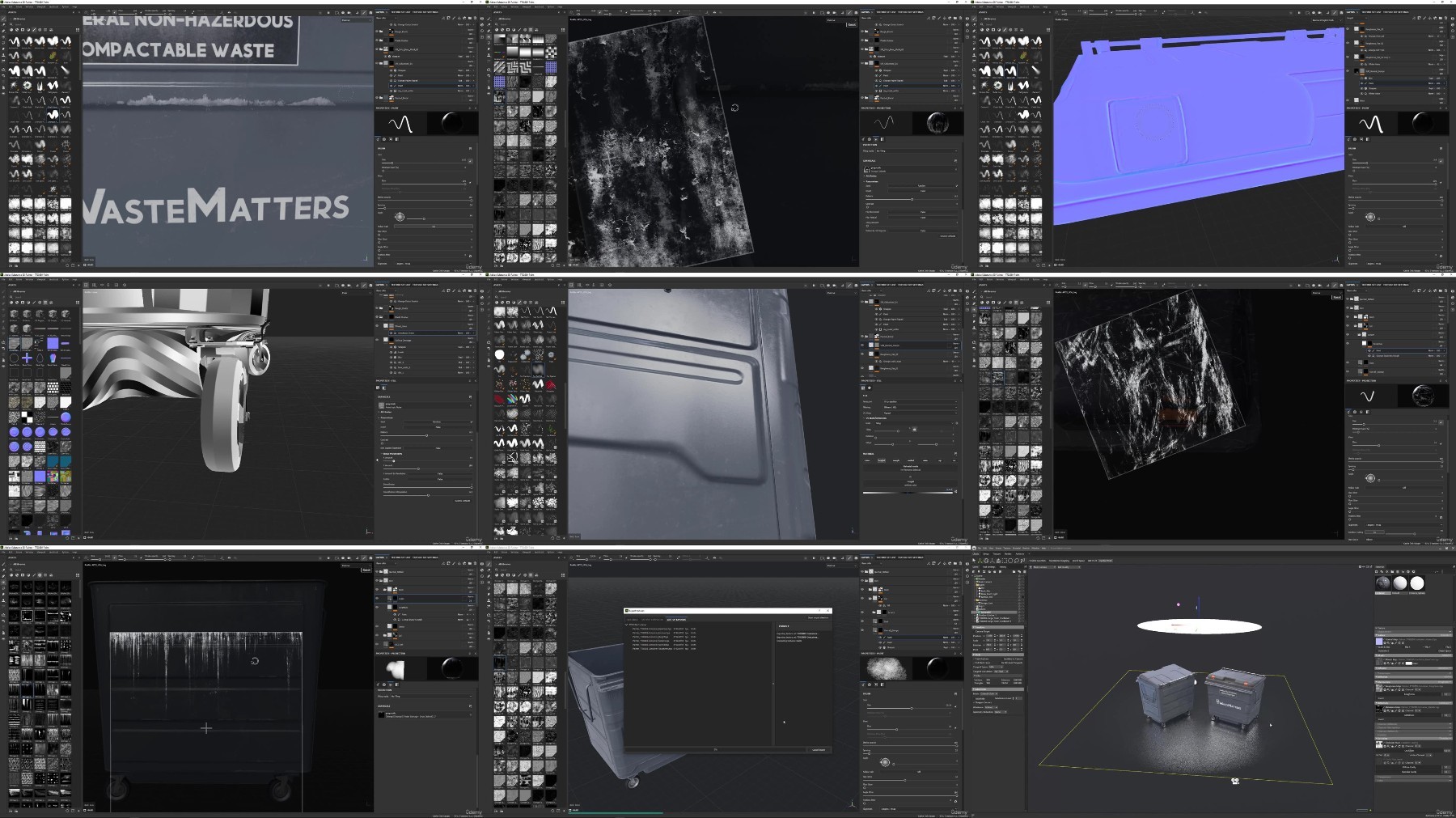Click the selection arrow tool in the two-bins scene toolbar
The height and width of the screenshot is (818, 1456).
pyautogui.click(x=974, y=561)
